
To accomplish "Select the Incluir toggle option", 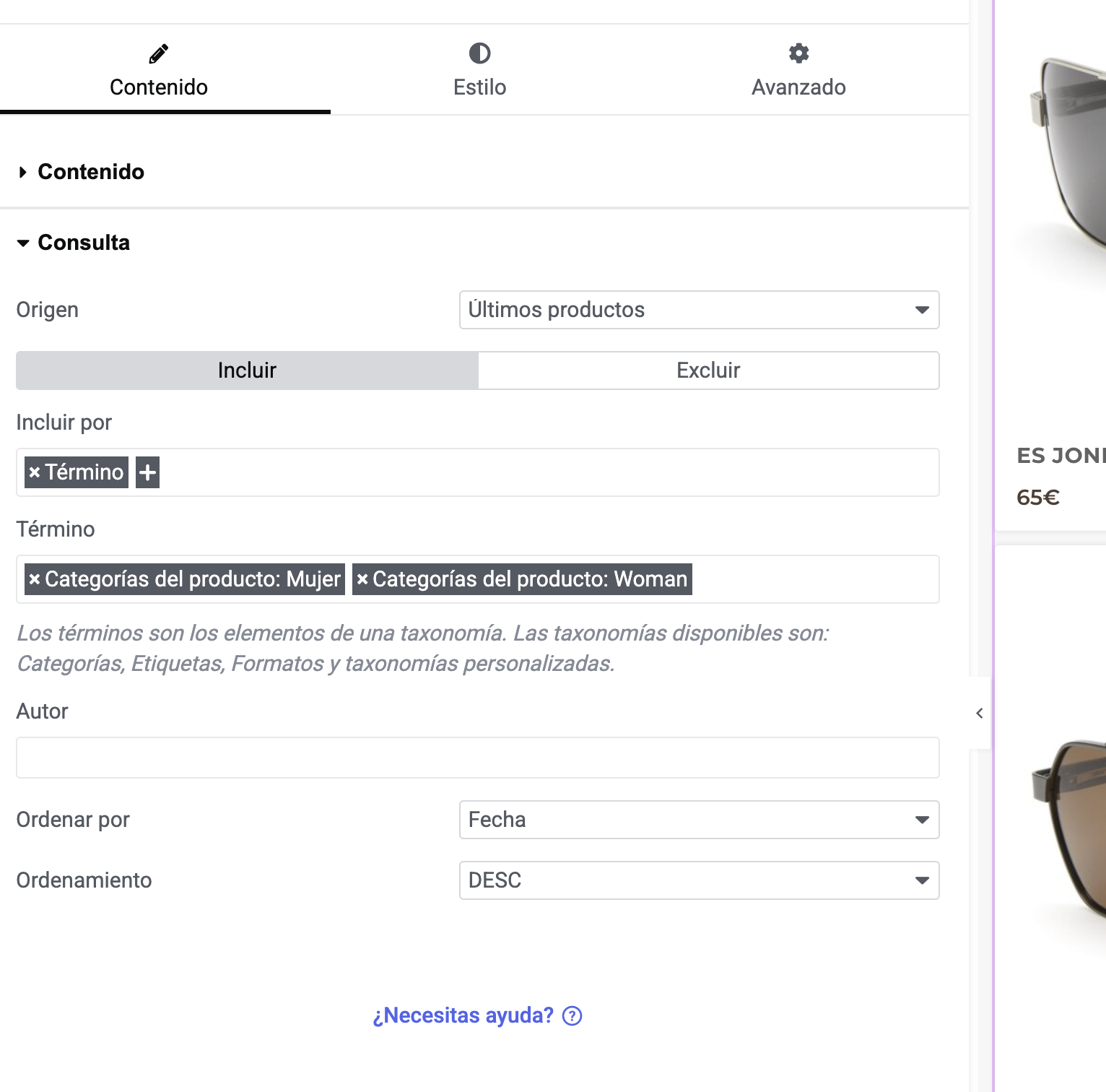I will click(x=247, y=370).
